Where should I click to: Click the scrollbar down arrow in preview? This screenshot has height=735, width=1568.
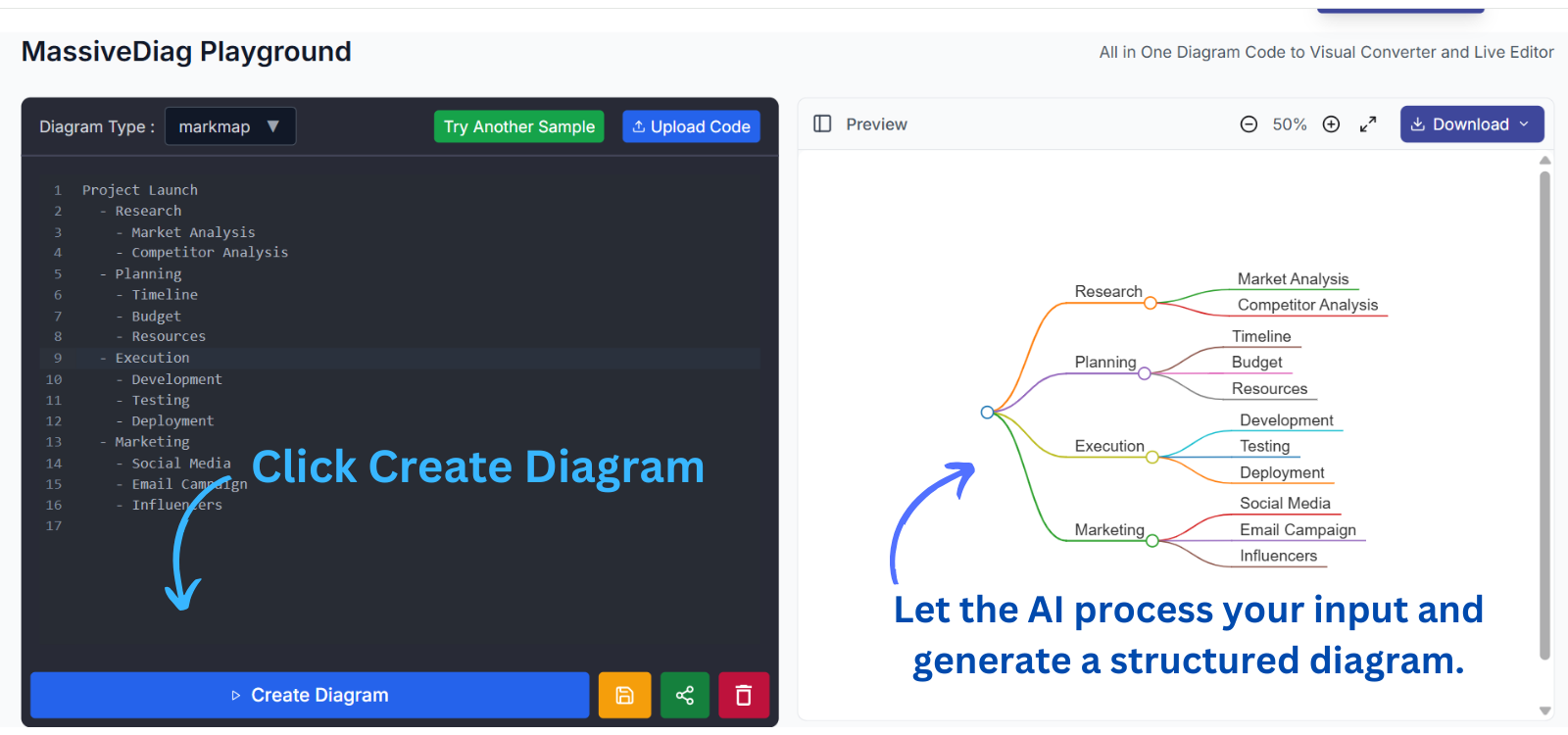click(1544, 710)
